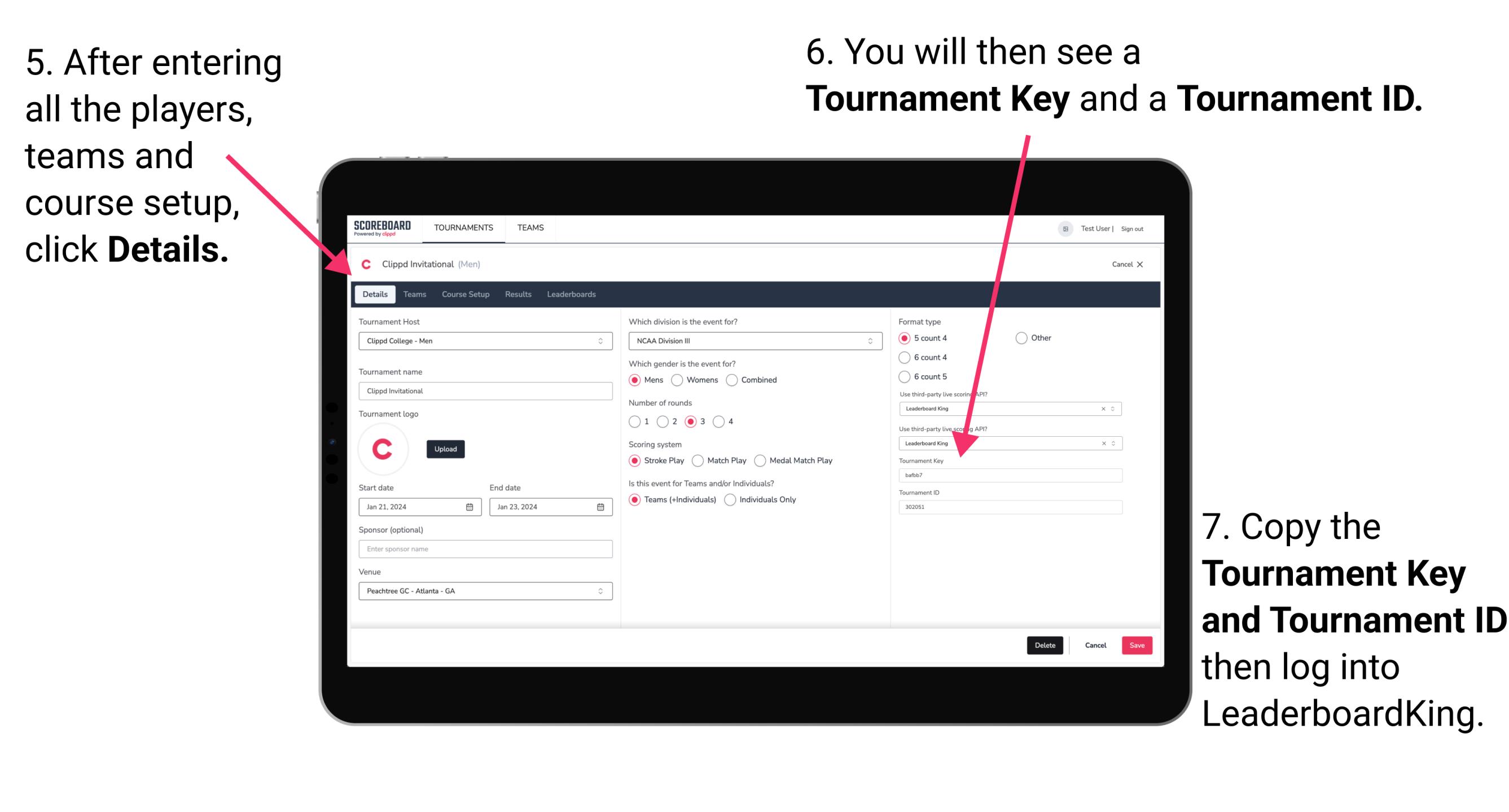1509x812 pixels.
Task: Expand the Venue dropdown
Action: (601, 592)
